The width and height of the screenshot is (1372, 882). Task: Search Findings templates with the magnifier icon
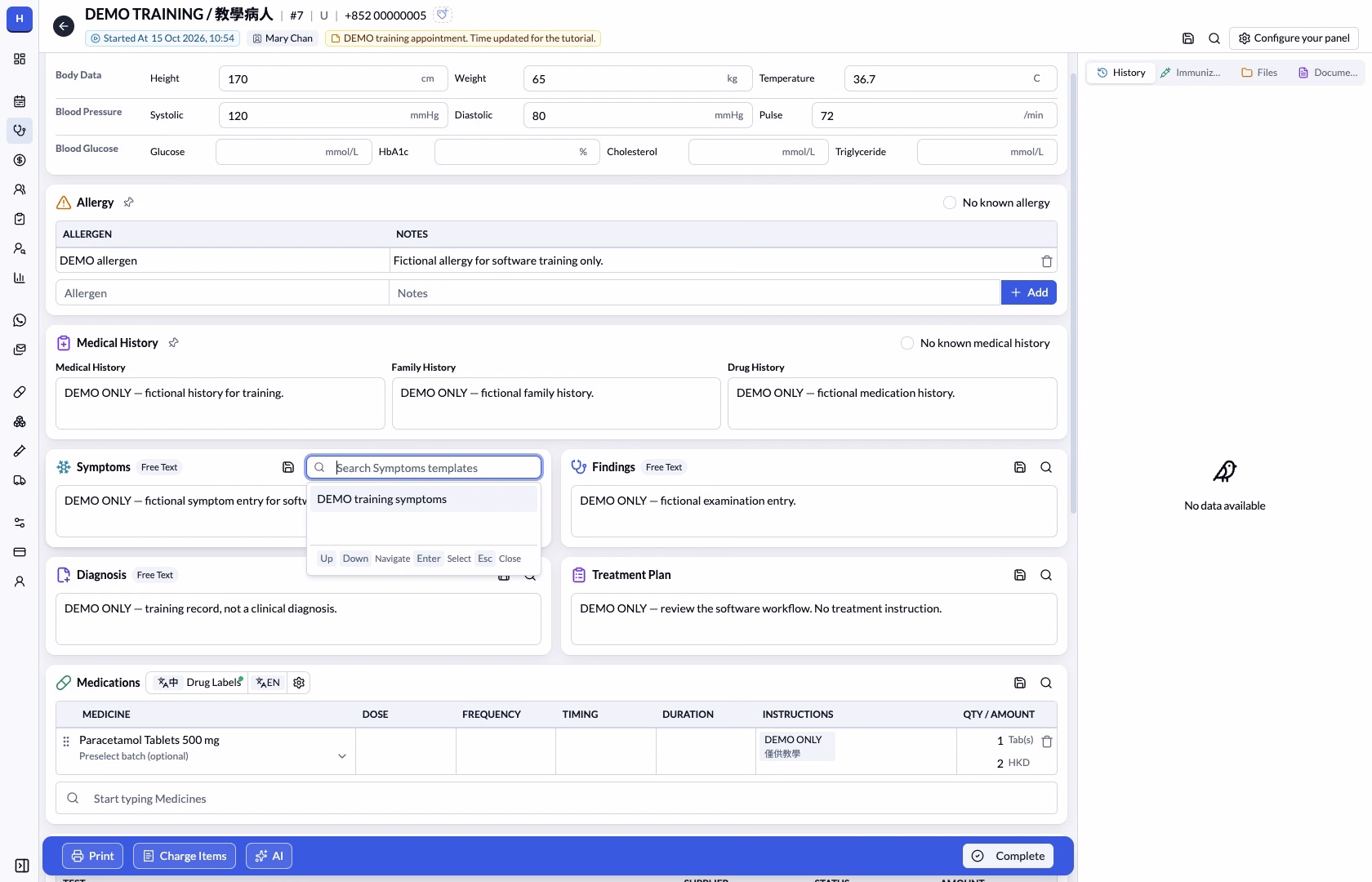pos(1046,467)
